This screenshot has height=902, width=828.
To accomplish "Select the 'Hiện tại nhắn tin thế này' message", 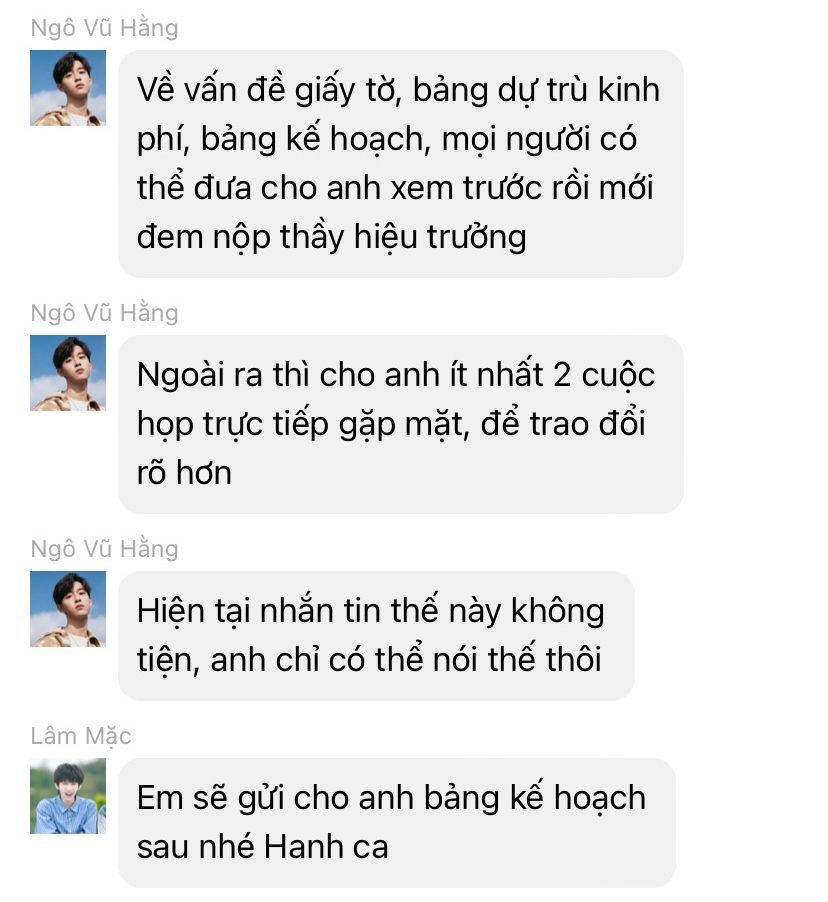I will pyautogui.click(x=376, y=636).
